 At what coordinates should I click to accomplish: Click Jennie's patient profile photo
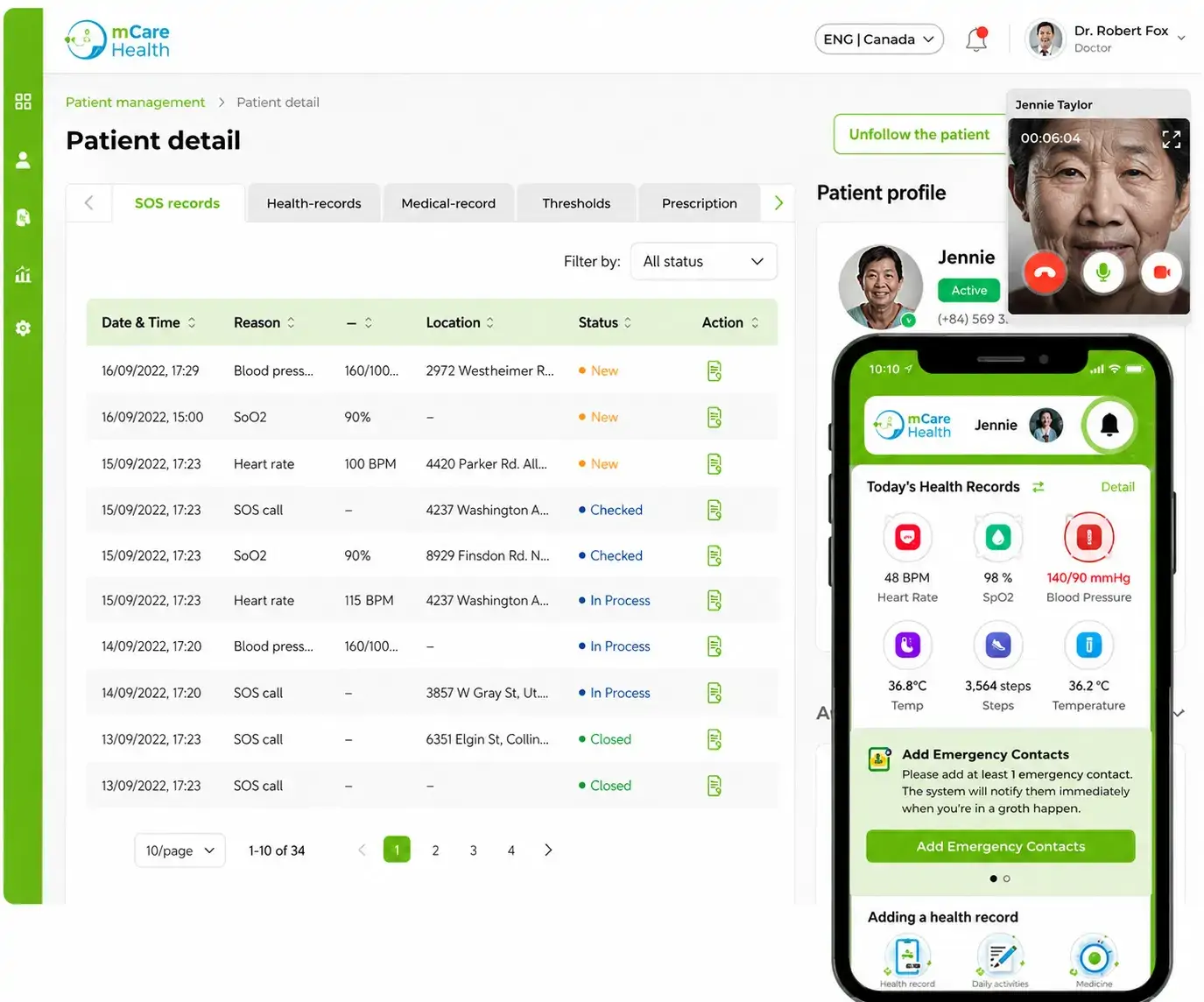click(x=880, y=286)
